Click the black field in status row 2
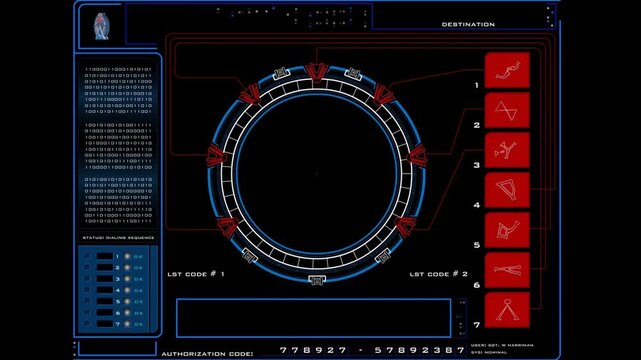The height and width of the screenshot is (360, 641). tap(105, 268)
